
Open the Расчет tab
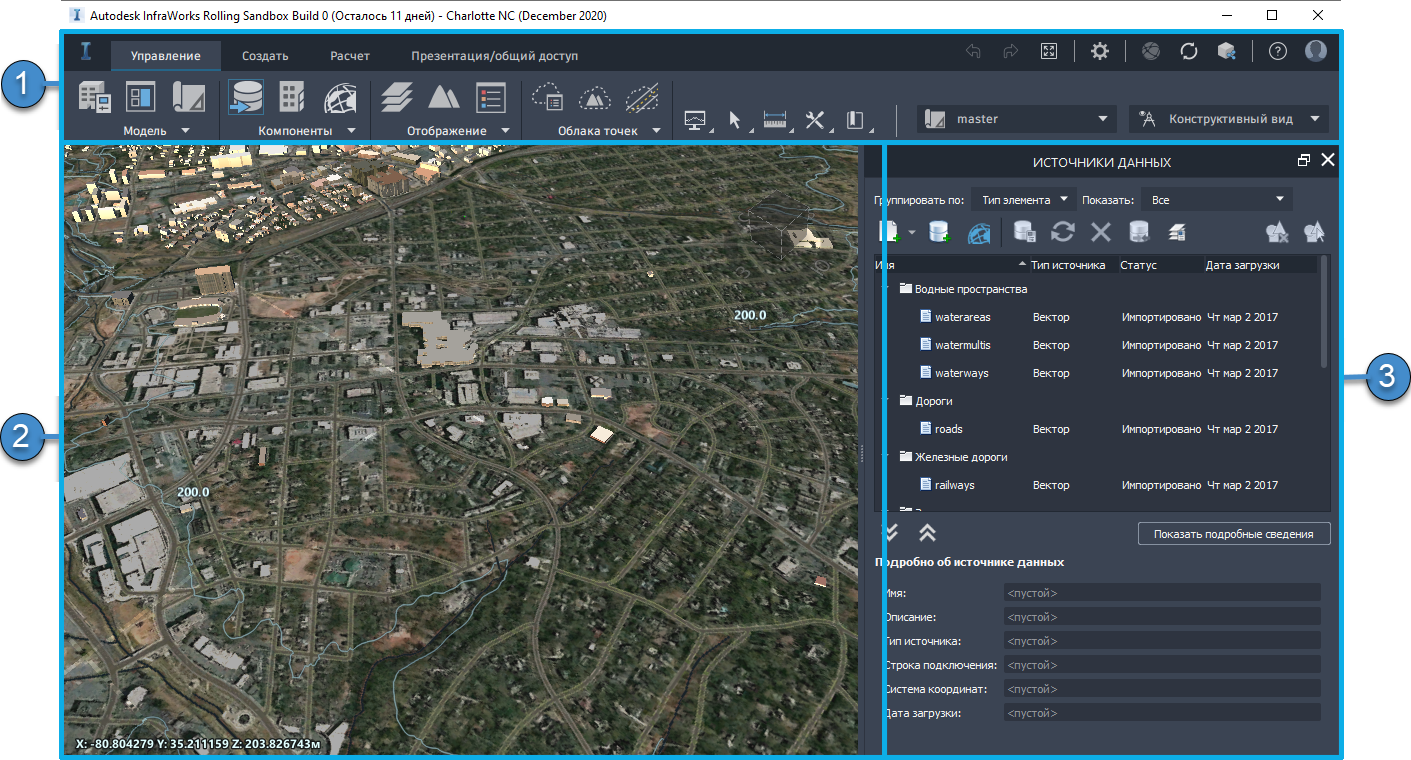point(350,56)
